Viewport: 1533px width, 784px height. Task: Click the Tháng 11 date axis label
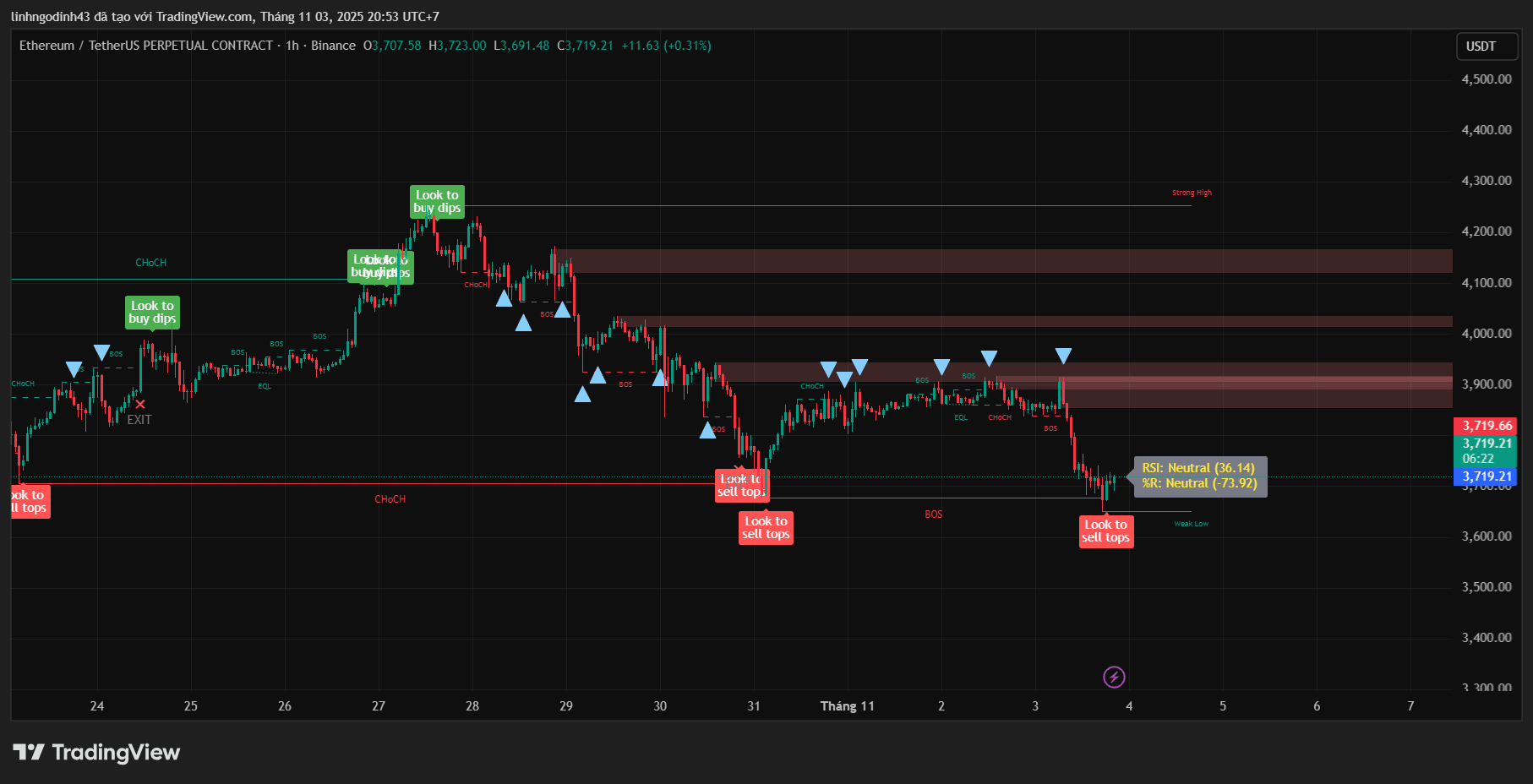(848, 706)
